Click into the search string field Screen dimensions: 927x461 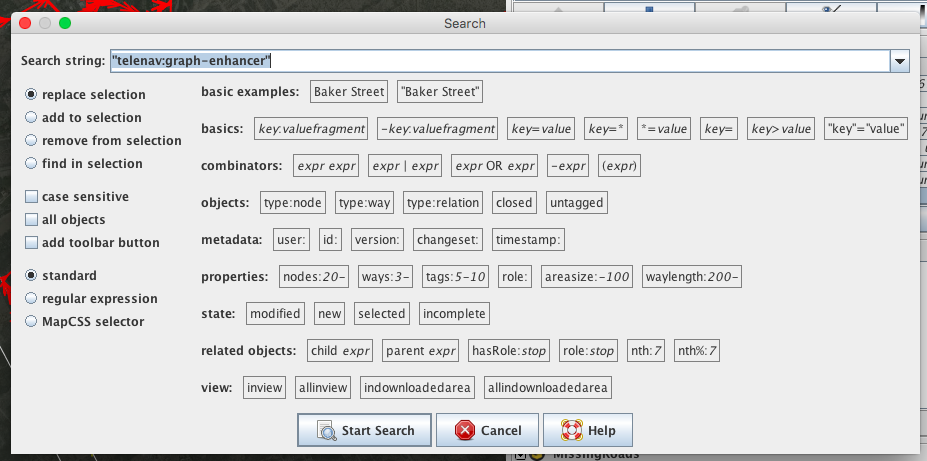click(500, 61)
